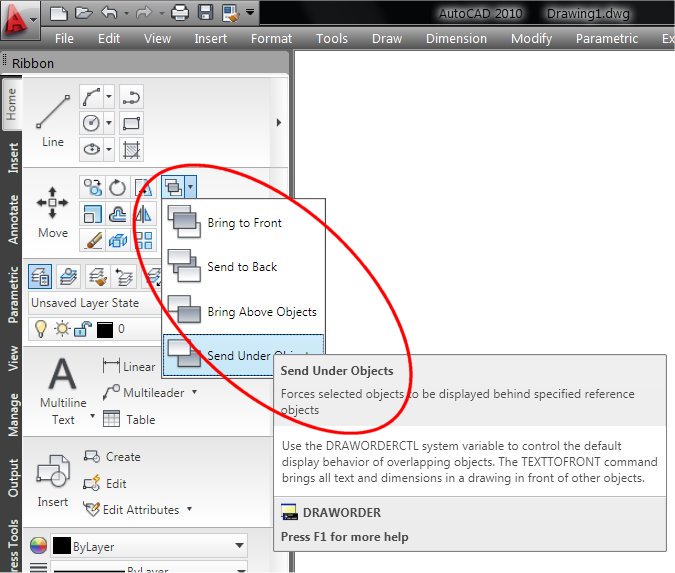Image resolution: width=675 pixels, height=573 pixels.
Task: Insert a Table
Action: [129, 419]
